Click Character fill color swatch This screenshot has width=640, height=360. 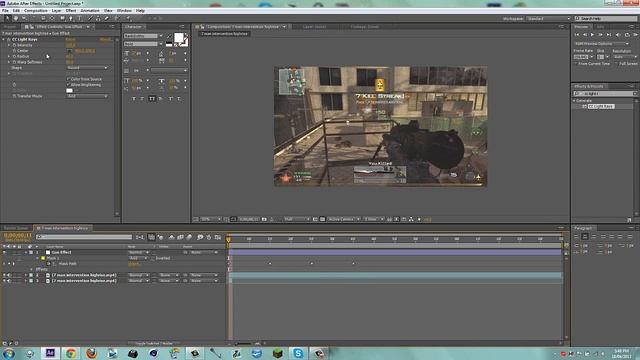pyautogui.click(x=178, y=38)
